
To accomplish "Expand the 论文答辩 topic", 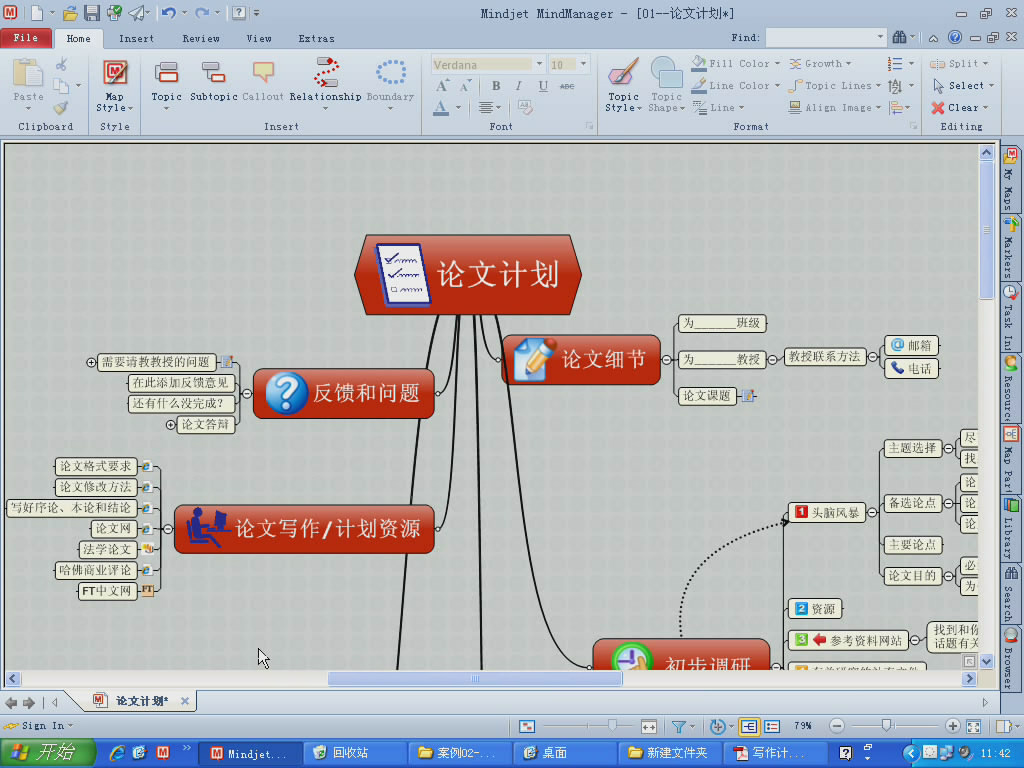I will [x=170, y=425].
